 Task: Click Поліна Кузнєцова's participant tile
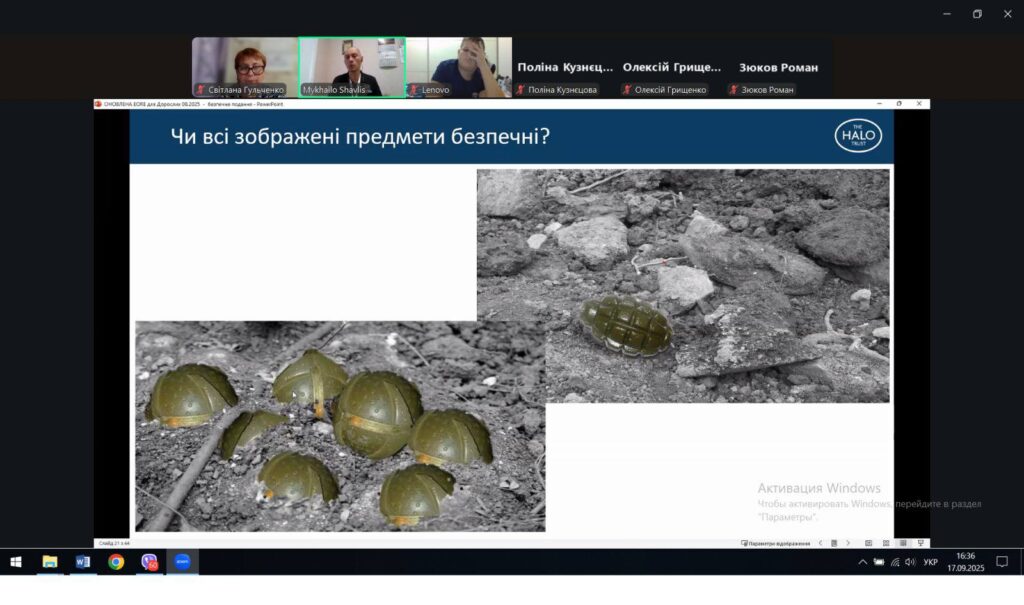click(565, 75)
